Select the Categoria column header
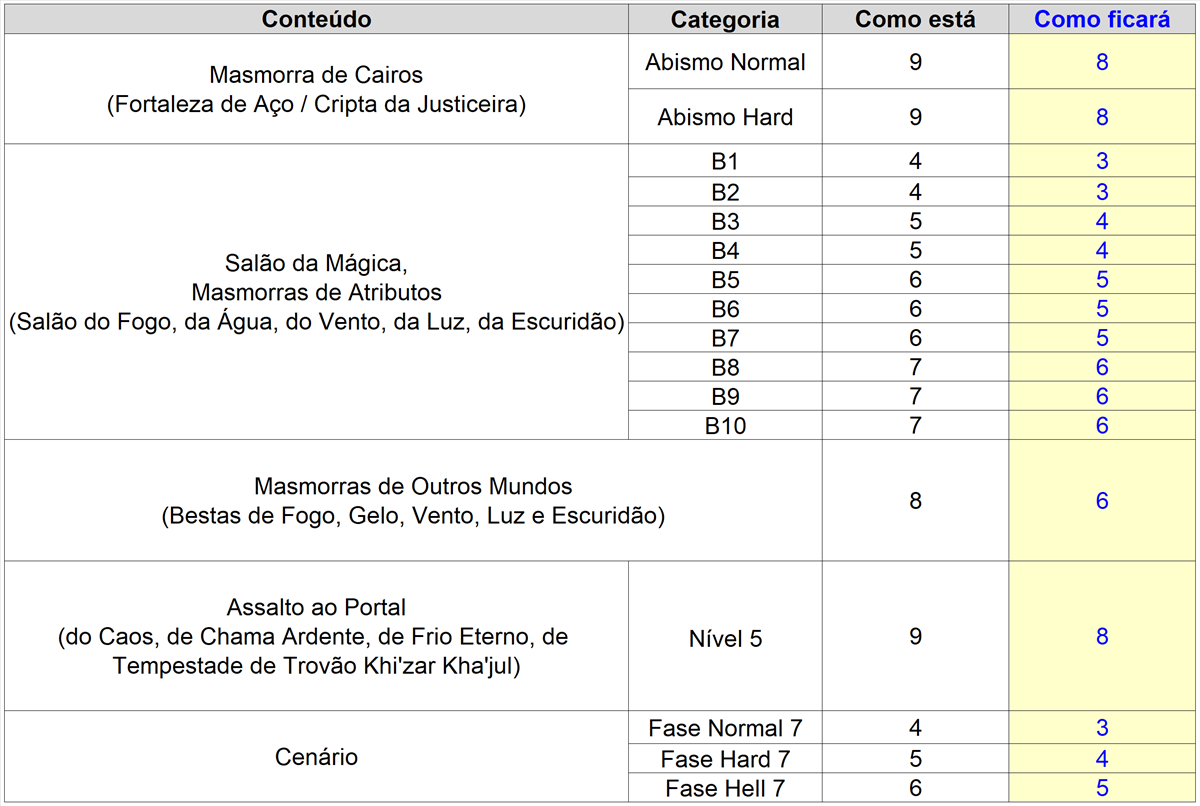The width and height of the screenshot is (1200, 806). click(x=725, y=19)
